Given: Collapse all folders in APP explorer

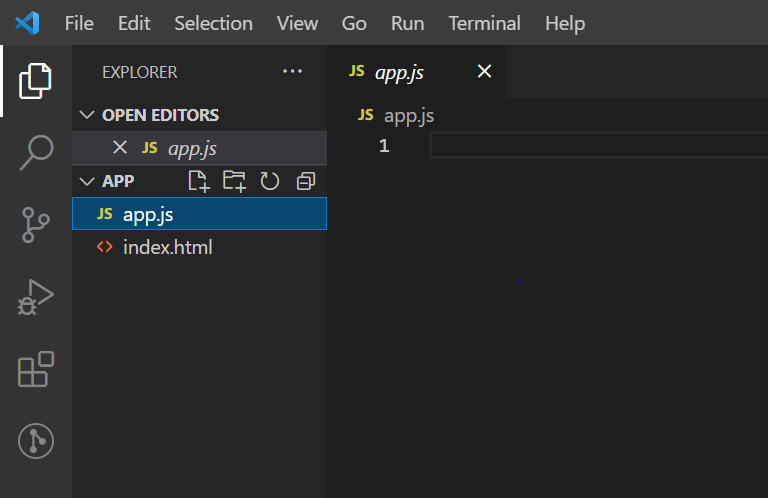Looking at the screenshot, I should tap(306, 181).
